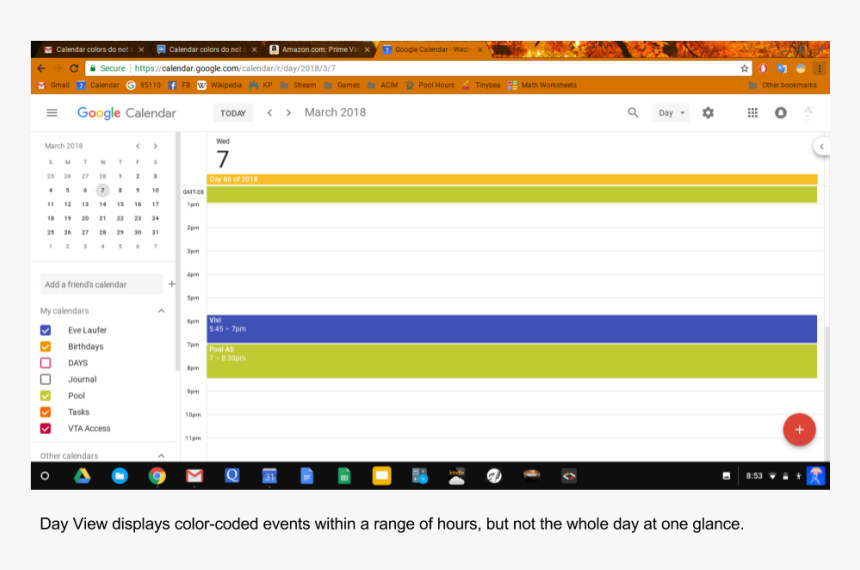Open the Day view dropdown
Viewport: 860px width, 570px height.
671,112
